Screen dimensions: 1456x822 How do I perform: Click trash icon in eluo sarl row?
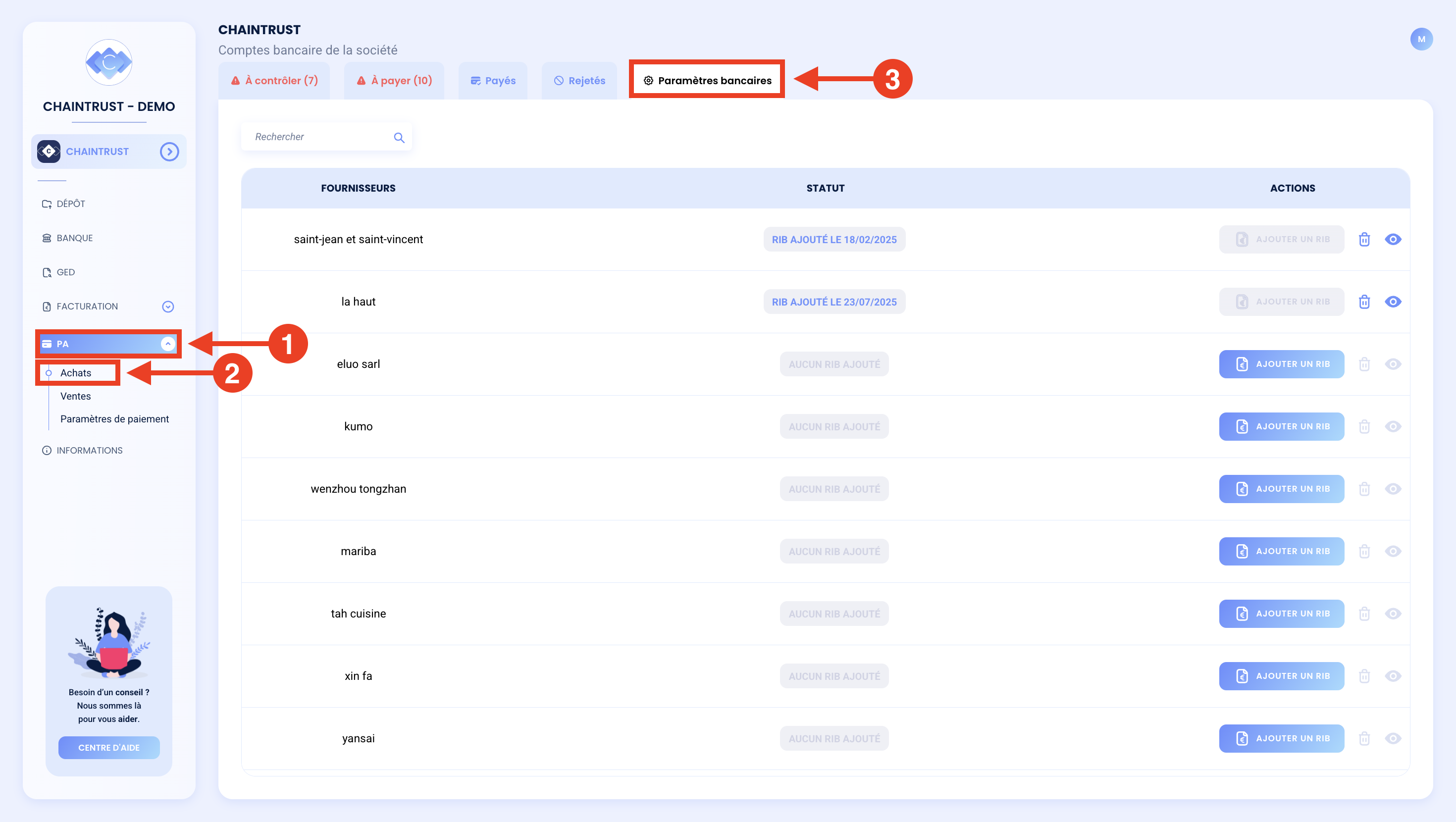(x=1364, y=364)
